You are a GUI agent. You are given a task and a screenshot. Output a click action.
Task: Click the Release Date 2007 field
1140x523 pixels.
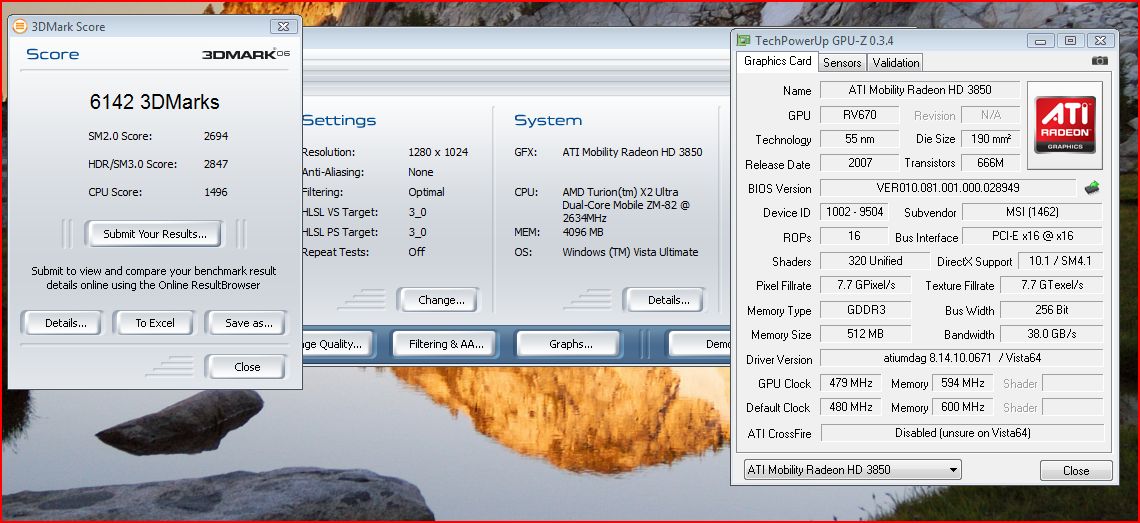tap(859, 163)
